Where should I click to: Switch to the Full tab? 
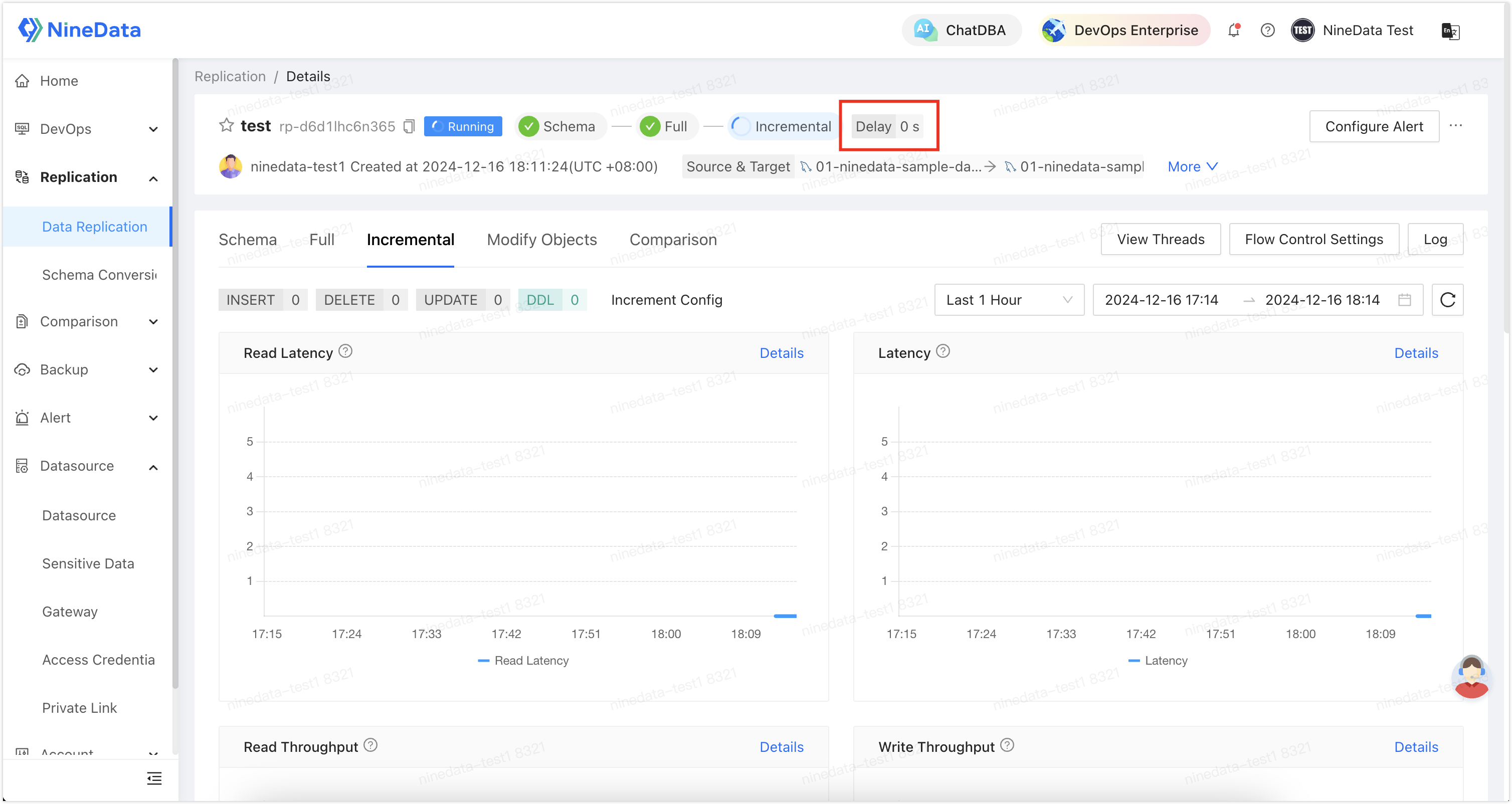click(322, 240)
